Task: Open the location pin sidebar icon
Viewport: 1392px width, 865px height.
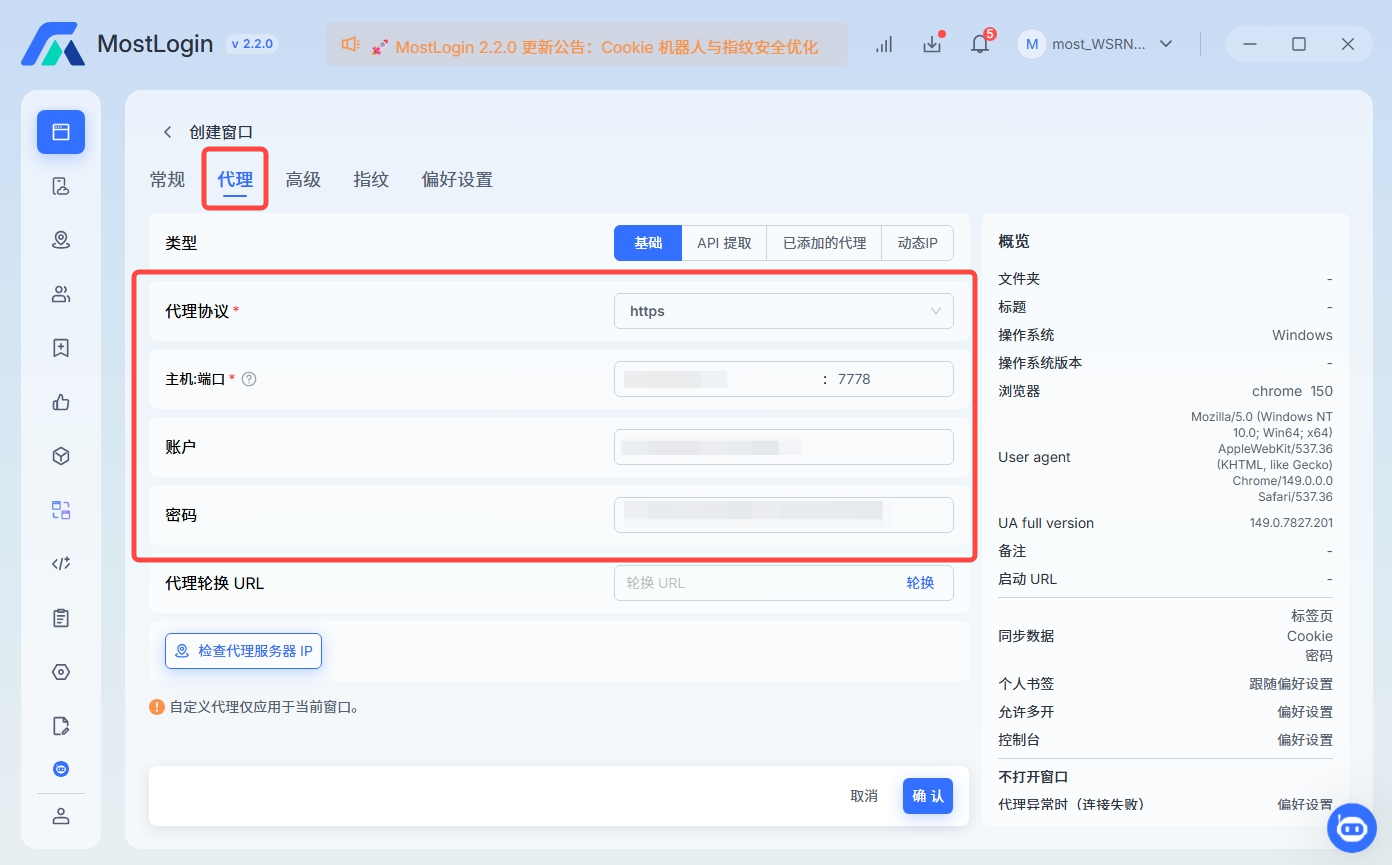Action: tap(61, 240)
